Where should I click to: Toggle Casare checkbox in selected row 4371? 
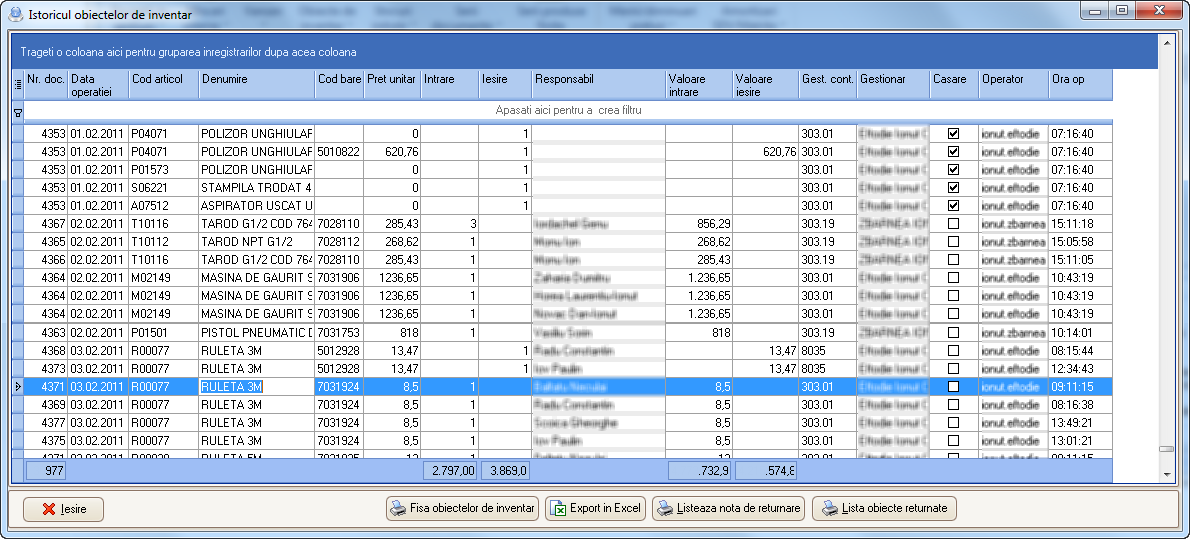[x=953, y=387]
